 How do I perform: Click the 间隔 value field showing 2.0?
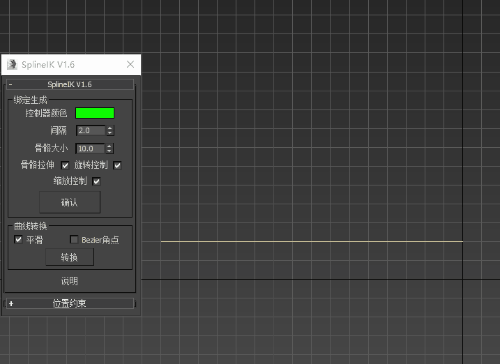(91, 130)
